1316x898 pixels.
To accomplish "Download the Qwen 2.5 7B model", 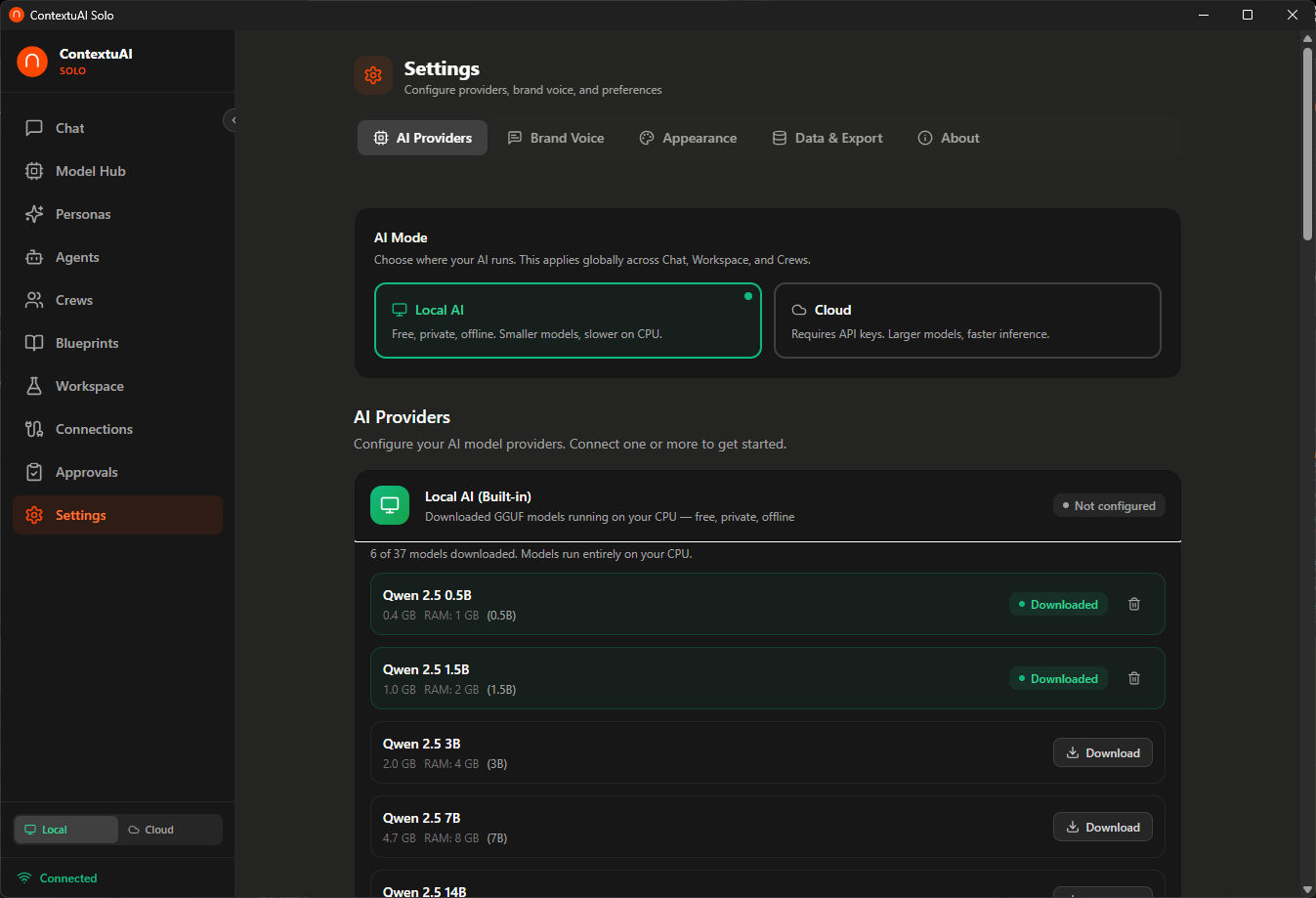I will [x=1102, y=827].
